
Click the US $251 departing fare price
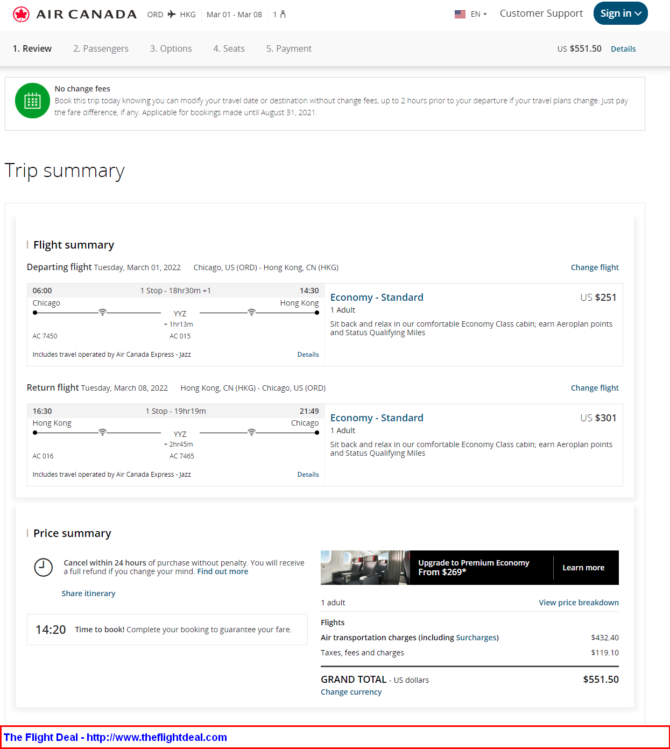pos(598,297)
